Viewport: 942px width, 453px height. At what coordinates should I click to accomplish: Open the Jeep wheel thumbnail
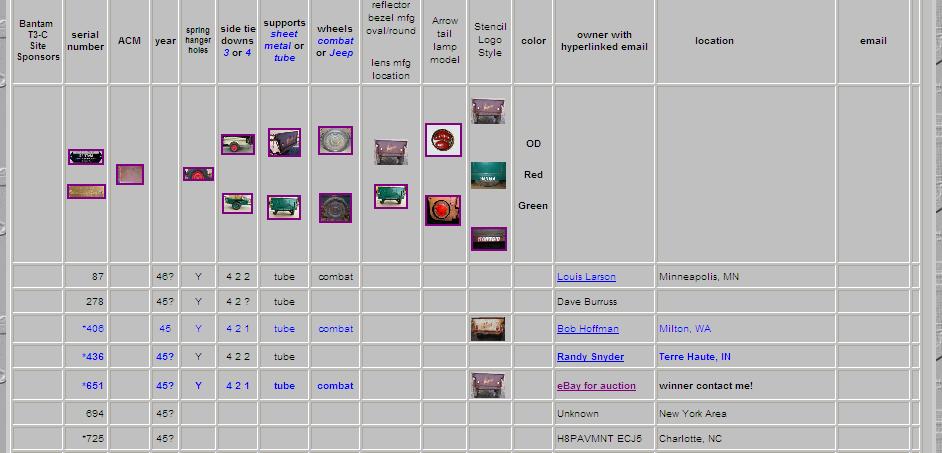[335, 207]
